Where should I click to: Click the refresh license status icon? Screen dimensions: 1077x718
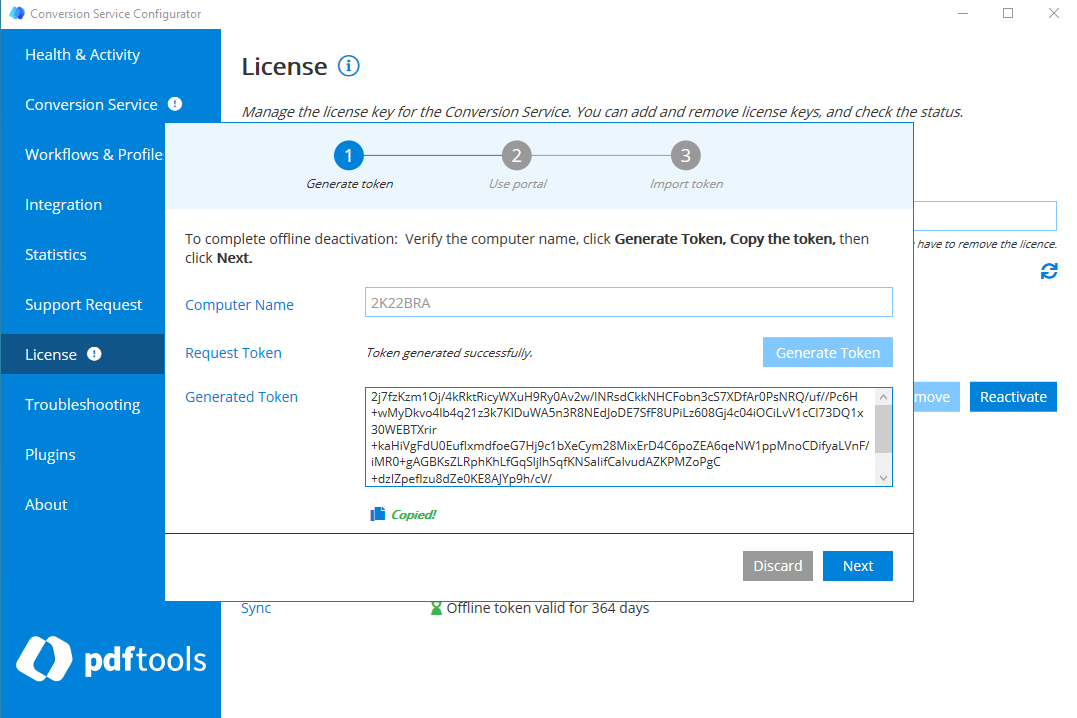click(x=1048, y=271)
